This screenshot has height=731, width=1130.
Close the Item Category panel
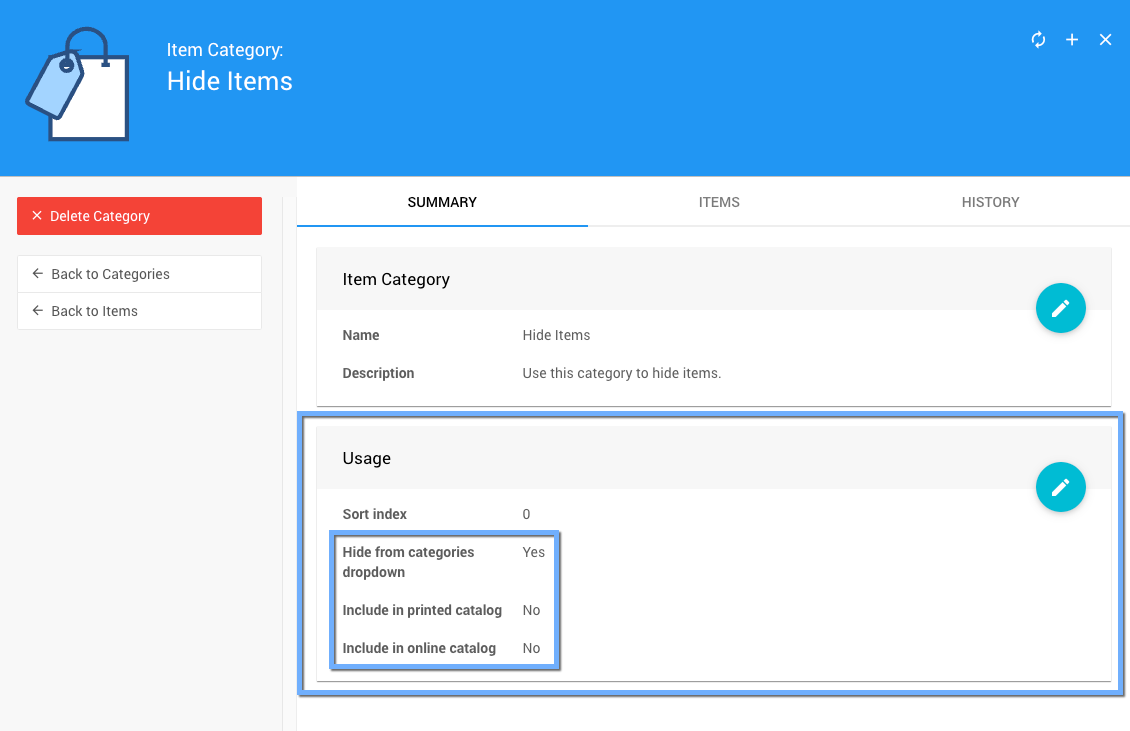click(x=1105, y=40)
